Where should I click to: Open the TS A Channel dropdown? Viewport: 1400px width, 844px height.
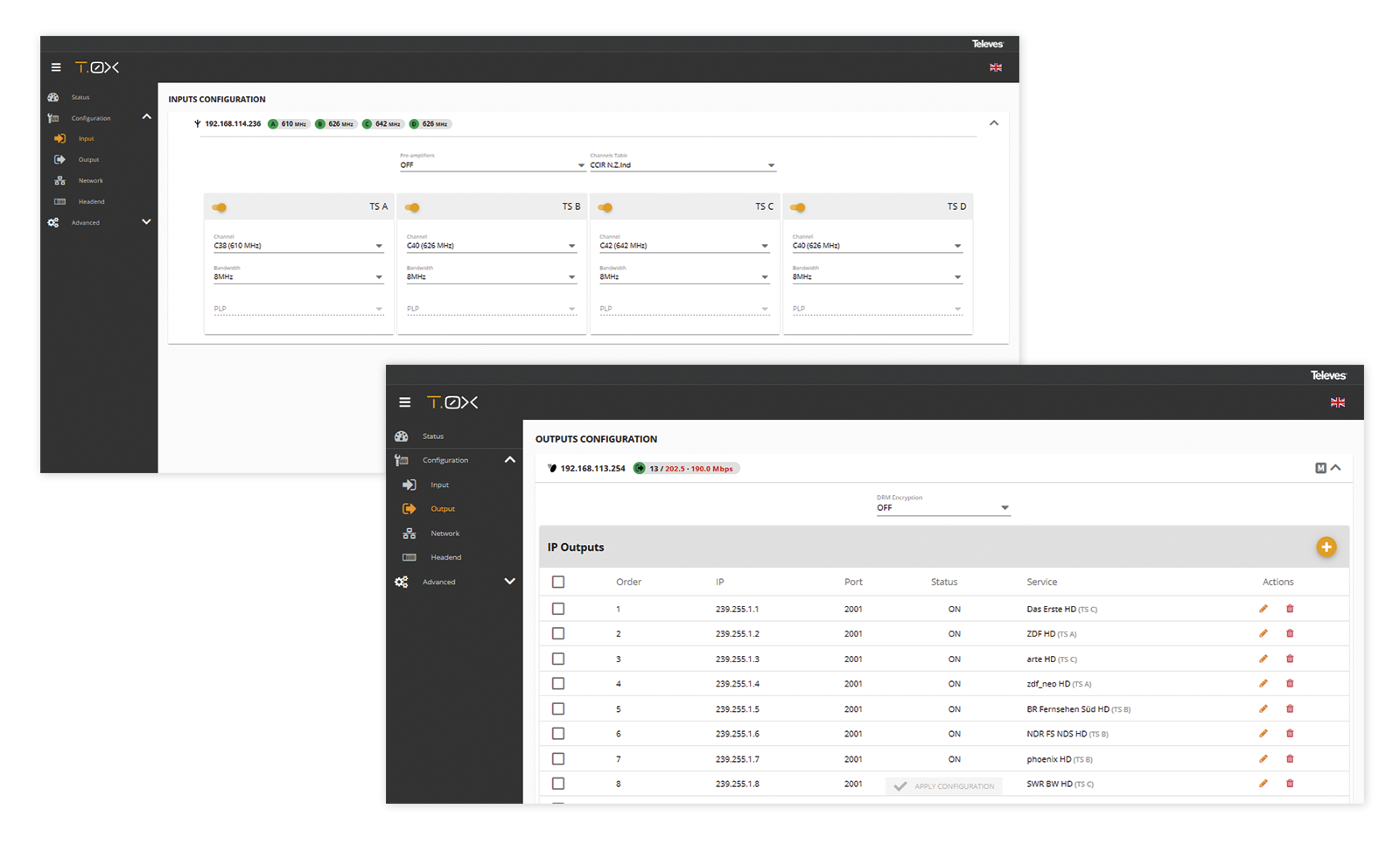(298, 242)
